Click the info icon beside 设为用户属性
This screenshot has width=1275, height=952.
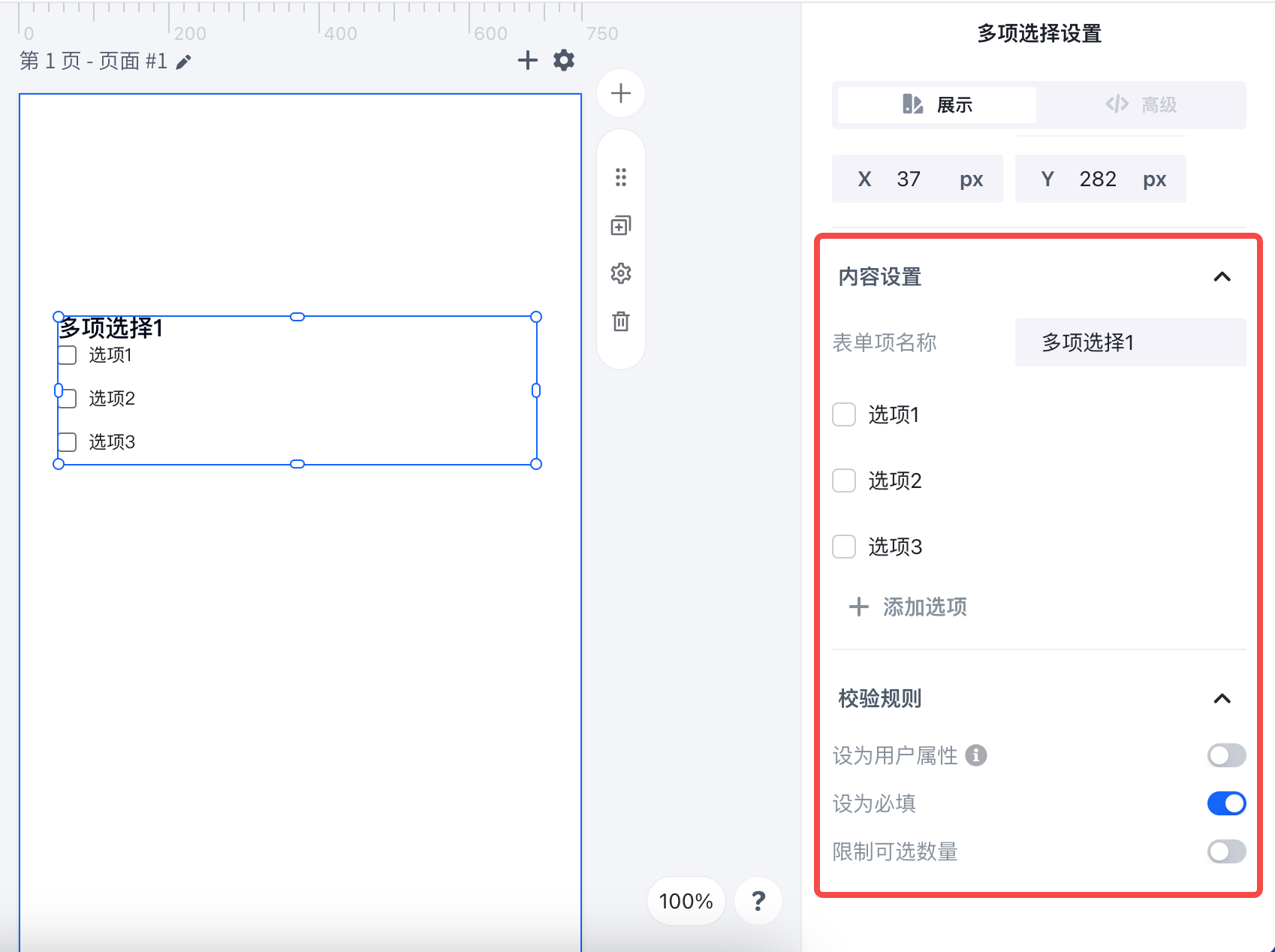pyautogui.click(x=976, y=755)
